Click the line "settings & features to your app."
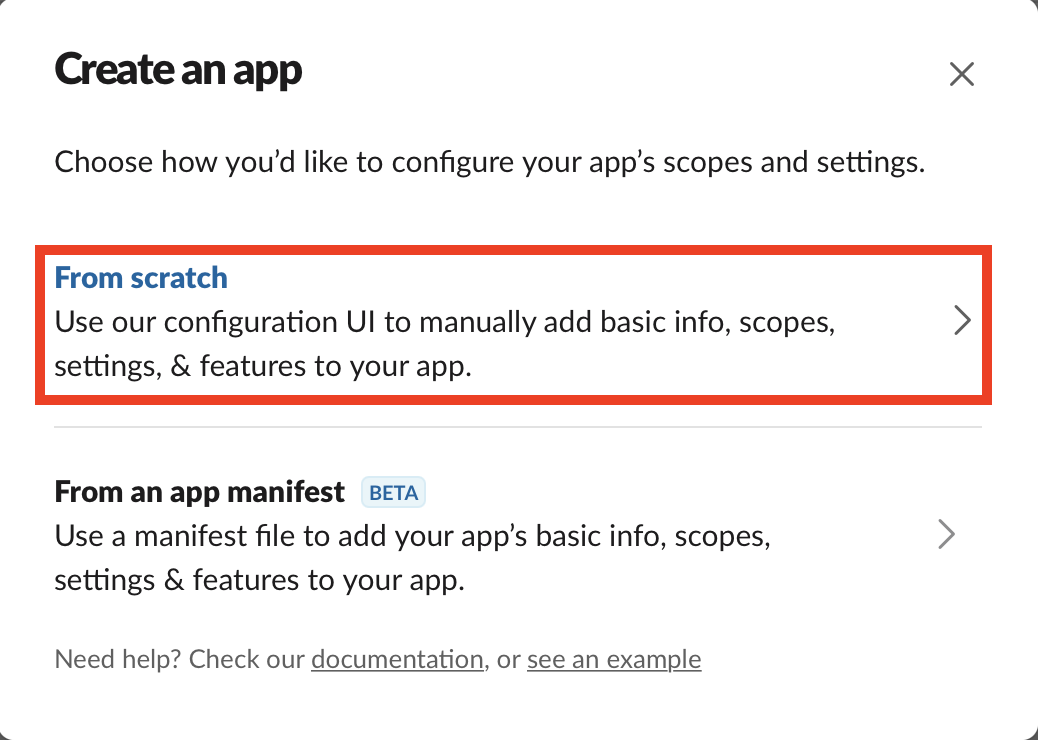 (260, 580)
